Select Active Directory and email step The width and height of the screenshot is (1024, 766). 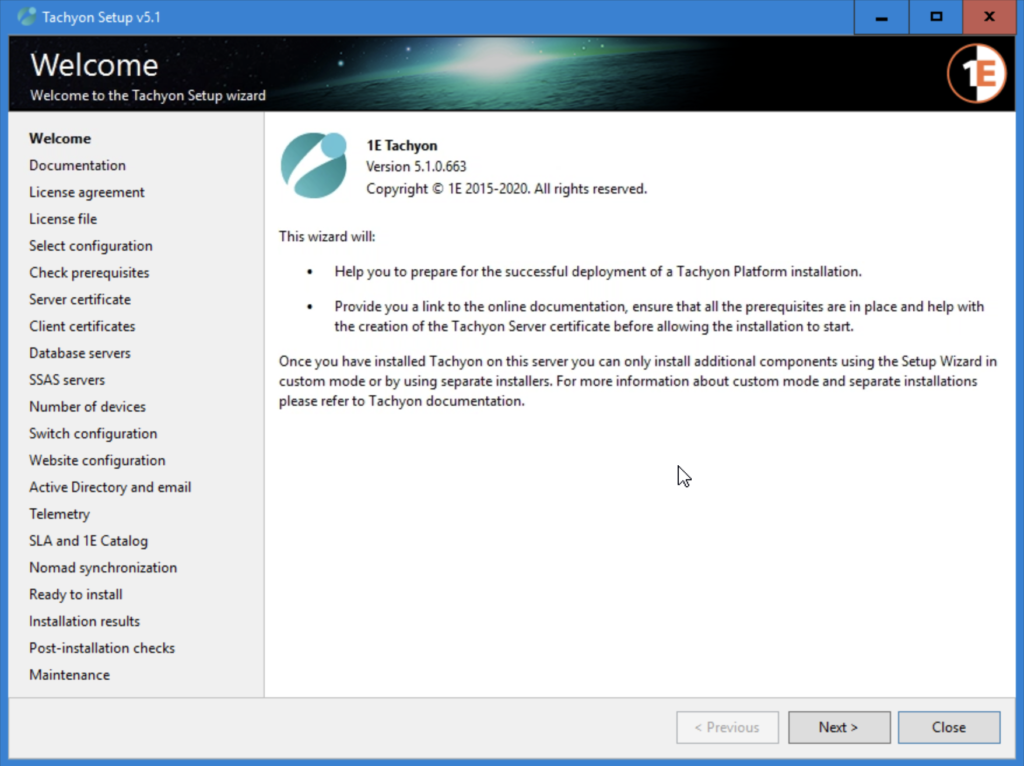[x=110, y=487]
